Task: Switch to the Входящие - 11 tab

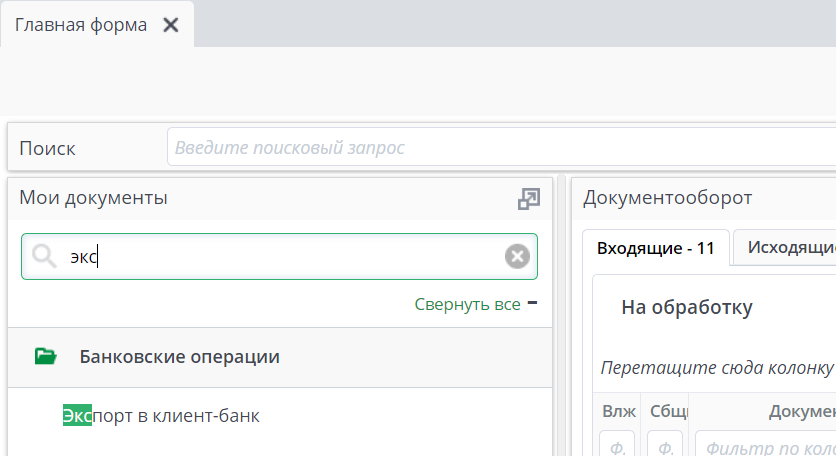Action: (655, 248)
